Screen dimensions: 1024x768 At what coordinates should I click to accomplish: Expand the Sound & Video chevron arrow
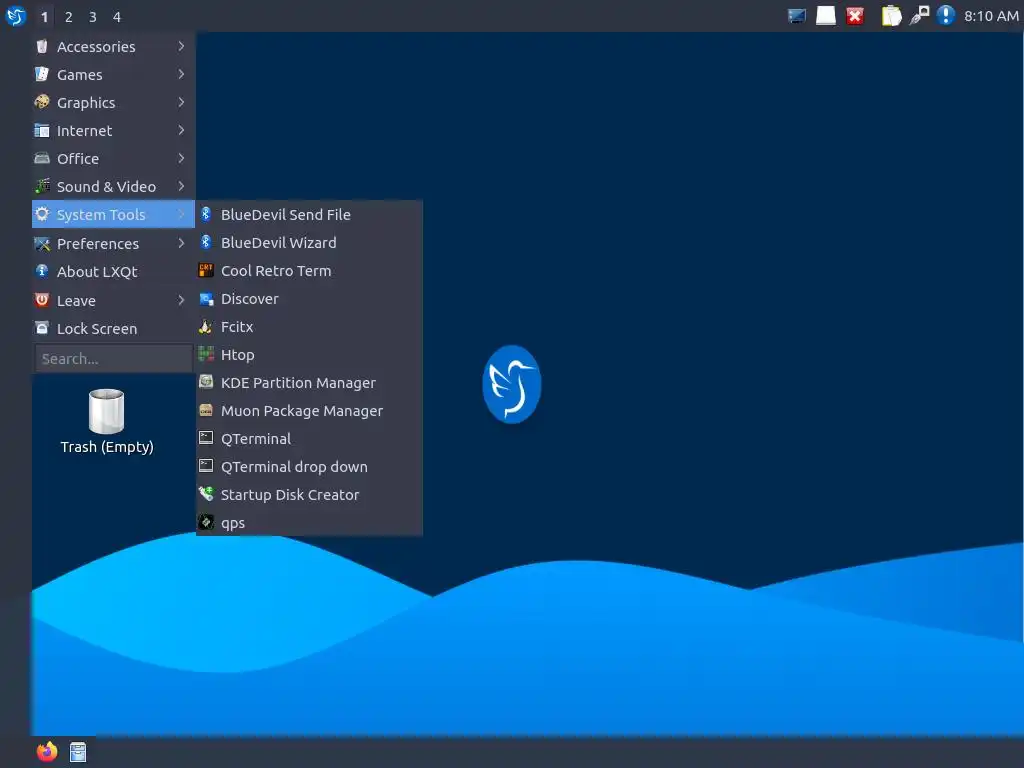click(182, 187)
